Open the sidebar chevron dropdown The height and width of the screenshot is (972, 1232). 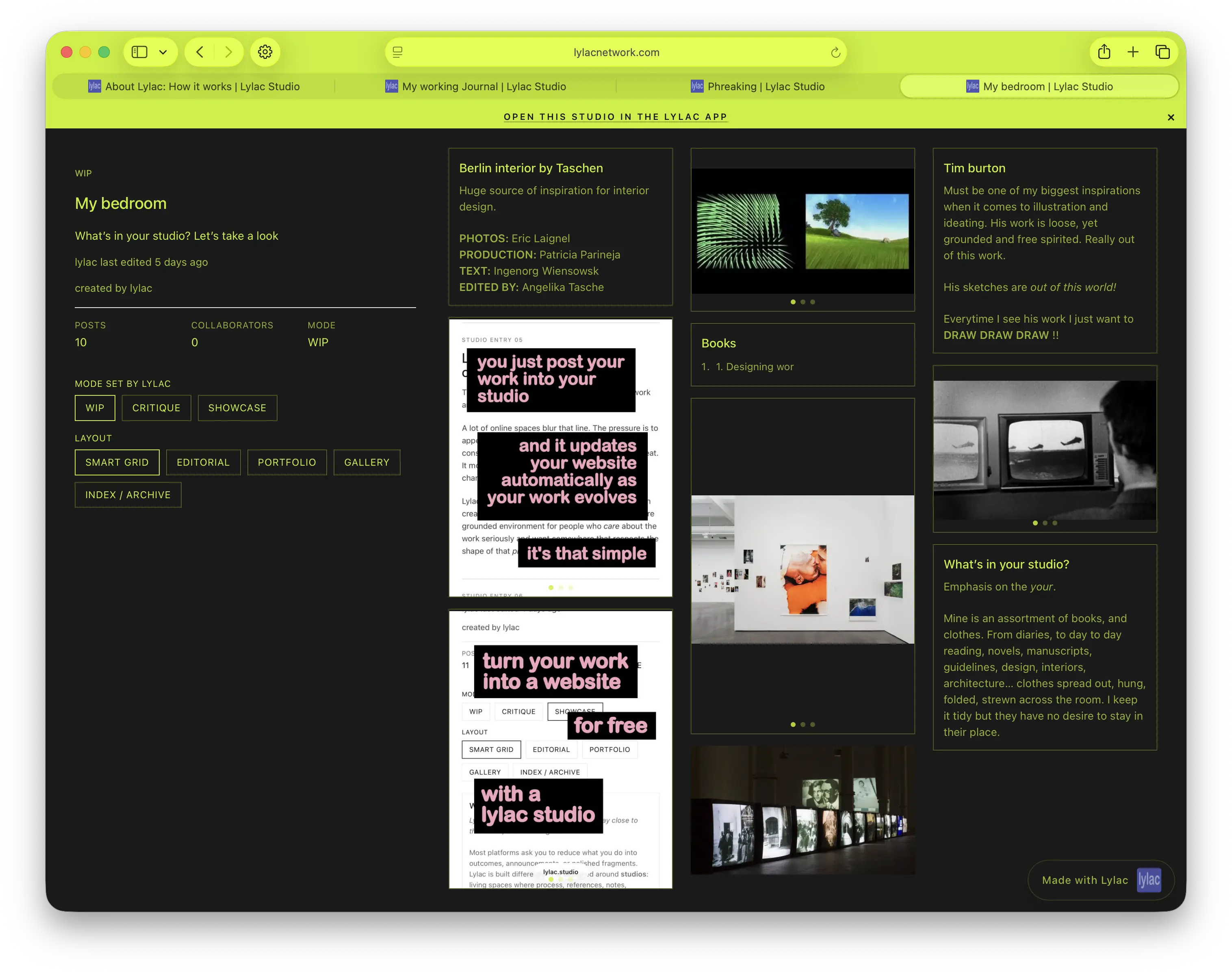pos(164,52)
